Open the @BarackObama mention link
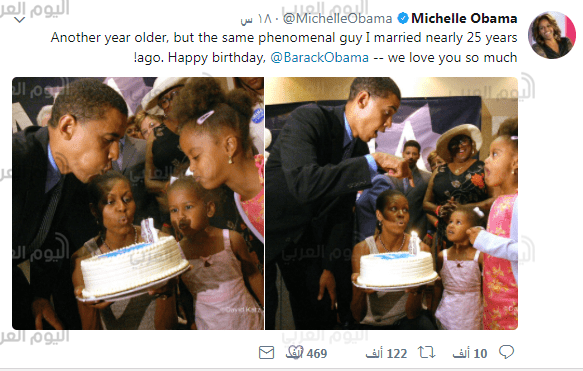The height and width of the screenshot is (371, 583). click(319, 58)
